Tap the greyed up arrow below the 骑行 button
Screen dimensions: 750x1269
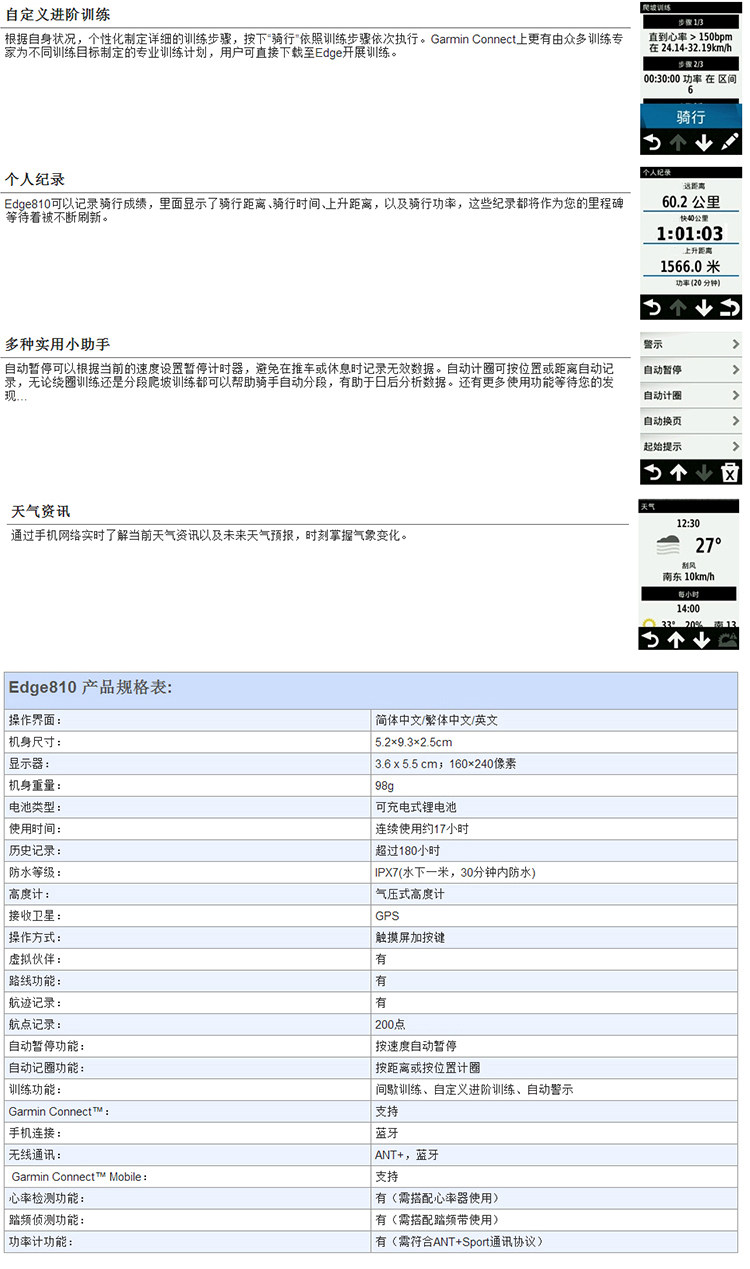coord(679,142)
